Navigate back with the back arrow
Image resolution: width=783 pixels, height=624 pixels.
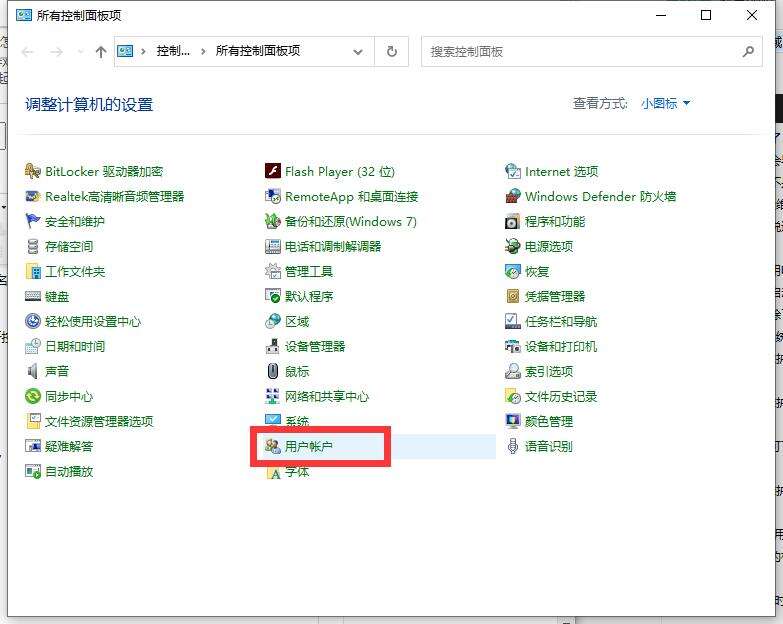click(28, 51)
